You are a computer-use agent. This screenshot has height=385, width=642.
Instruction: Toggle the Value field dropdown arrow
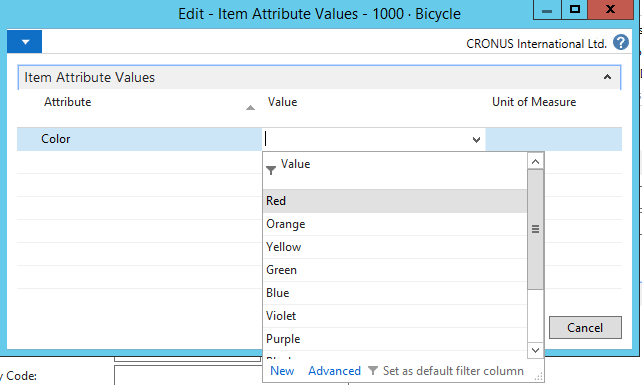(x=476, y=140)
